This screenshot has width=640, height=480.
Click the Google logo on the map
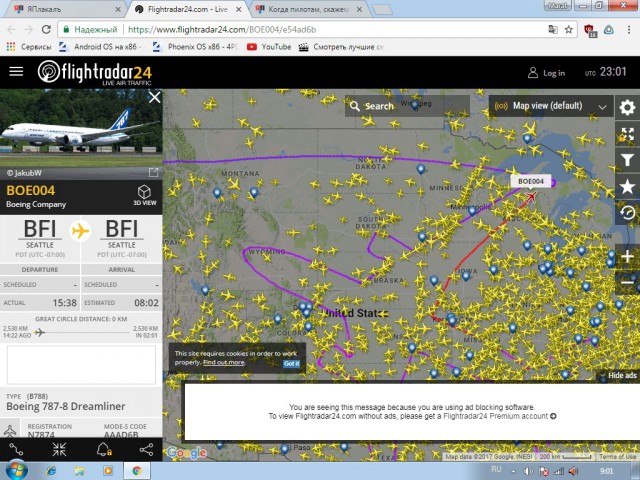[187, 452]
